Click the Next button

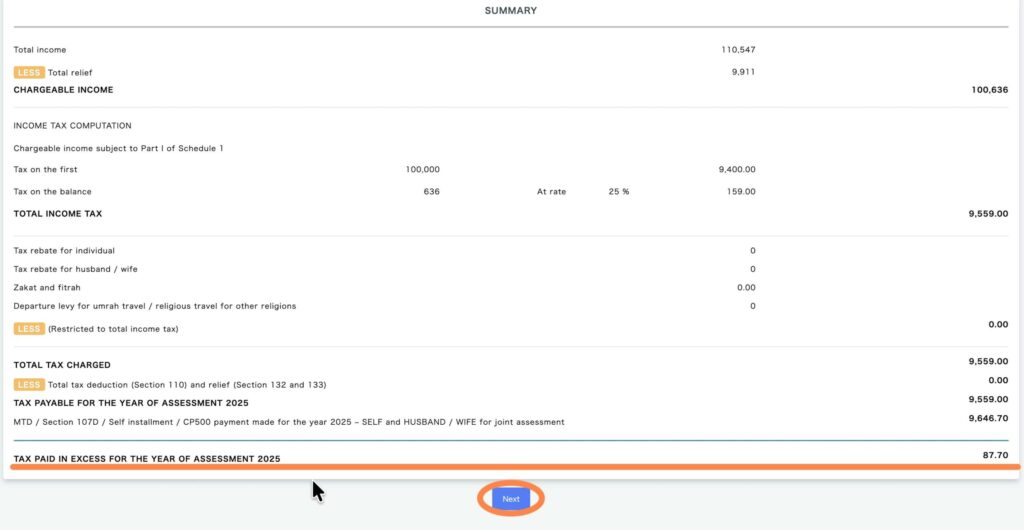click(511, 498)
